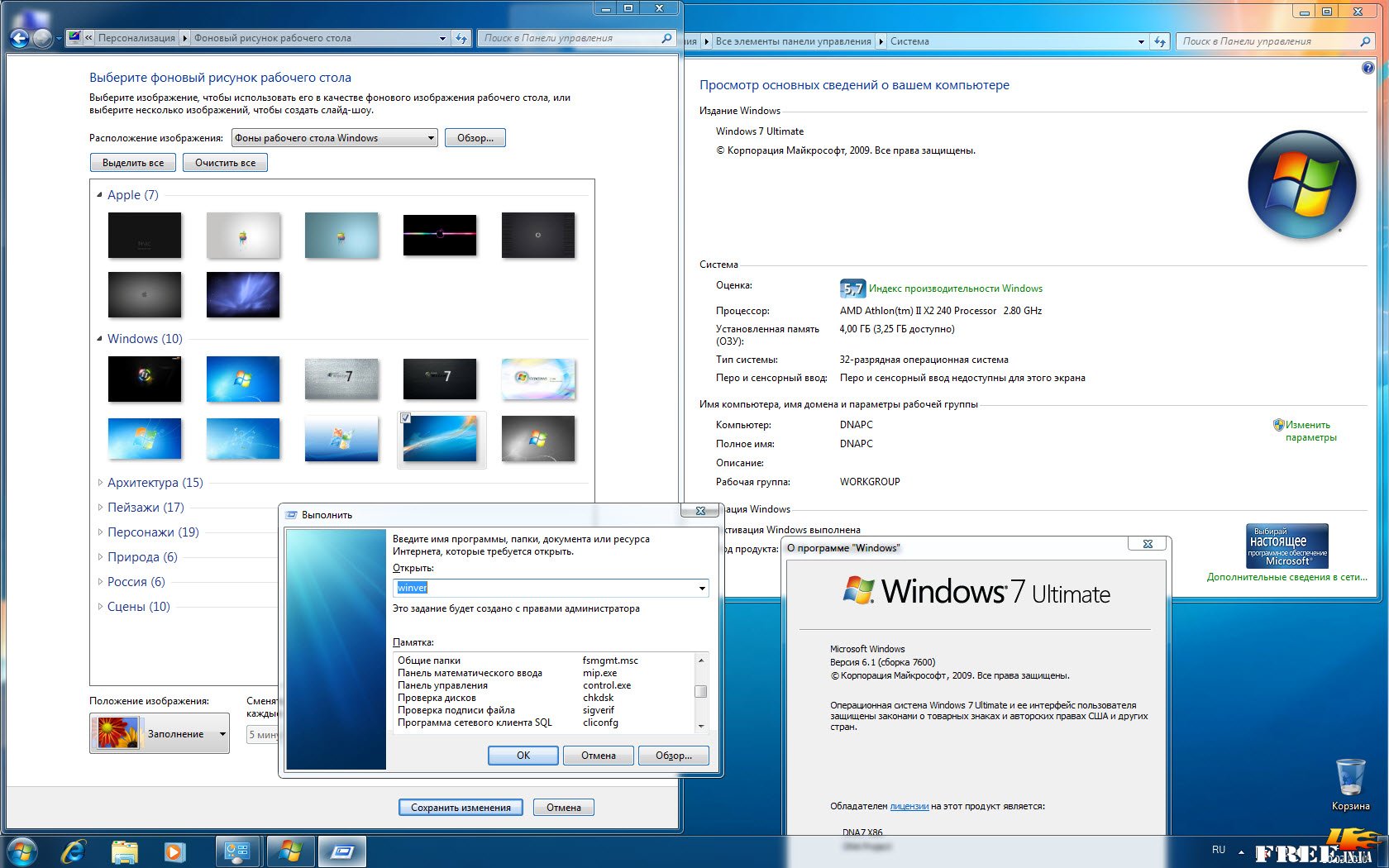Open address bar dropdown in System window
The height and width of the screenshot is (868, 1389).
(1141, 41)
